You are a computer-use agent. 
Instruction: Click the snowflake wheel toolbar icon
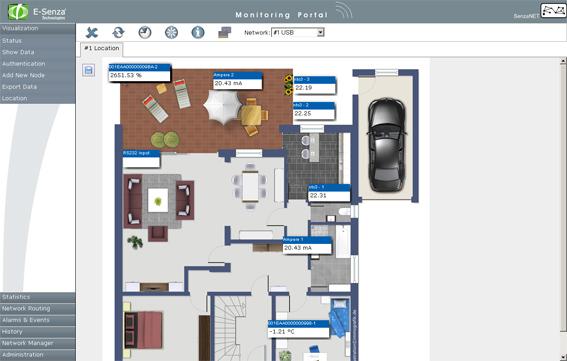click(x=171, y=33)
